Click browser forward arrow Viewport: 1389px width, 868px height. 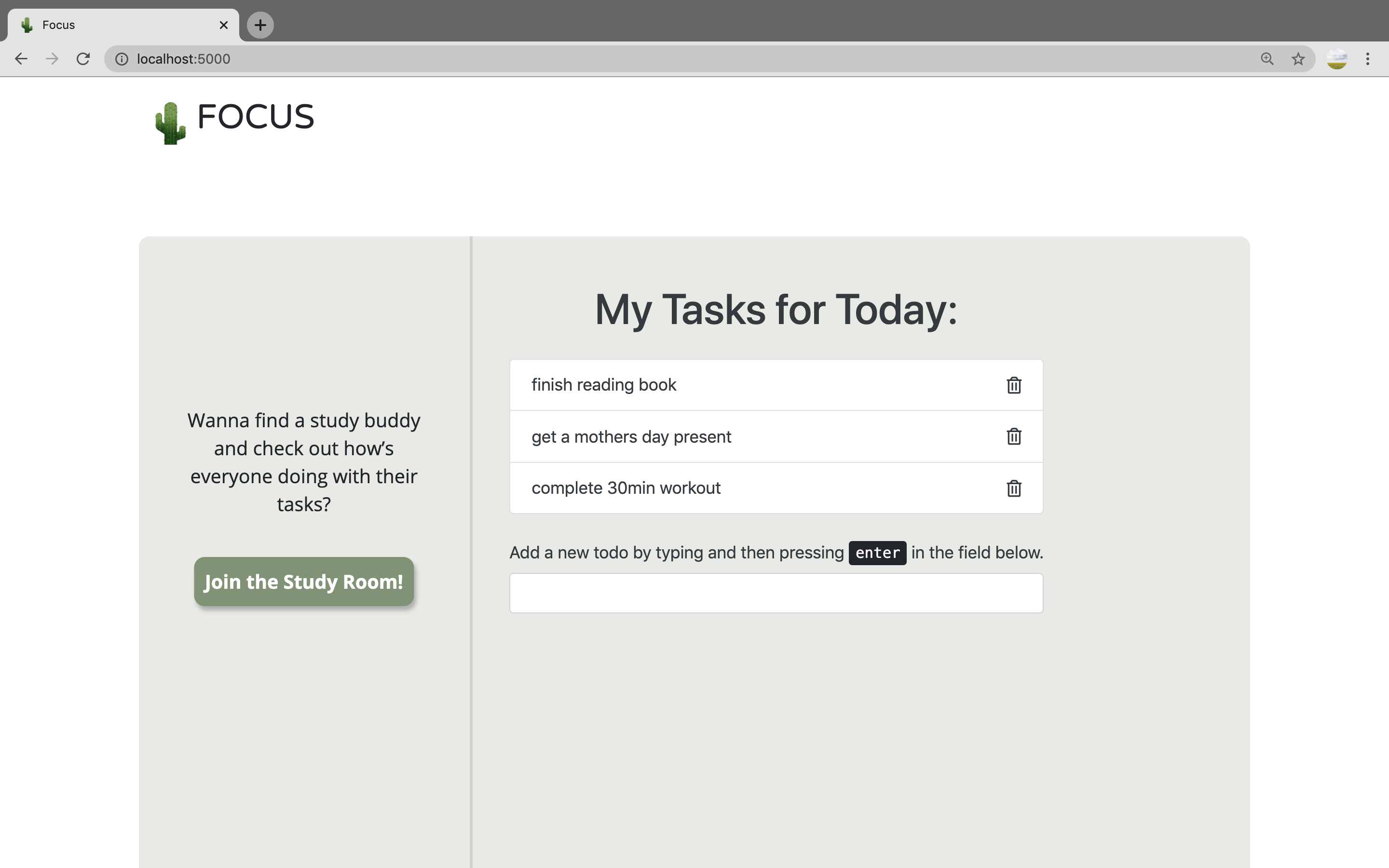tap(52, 59)
